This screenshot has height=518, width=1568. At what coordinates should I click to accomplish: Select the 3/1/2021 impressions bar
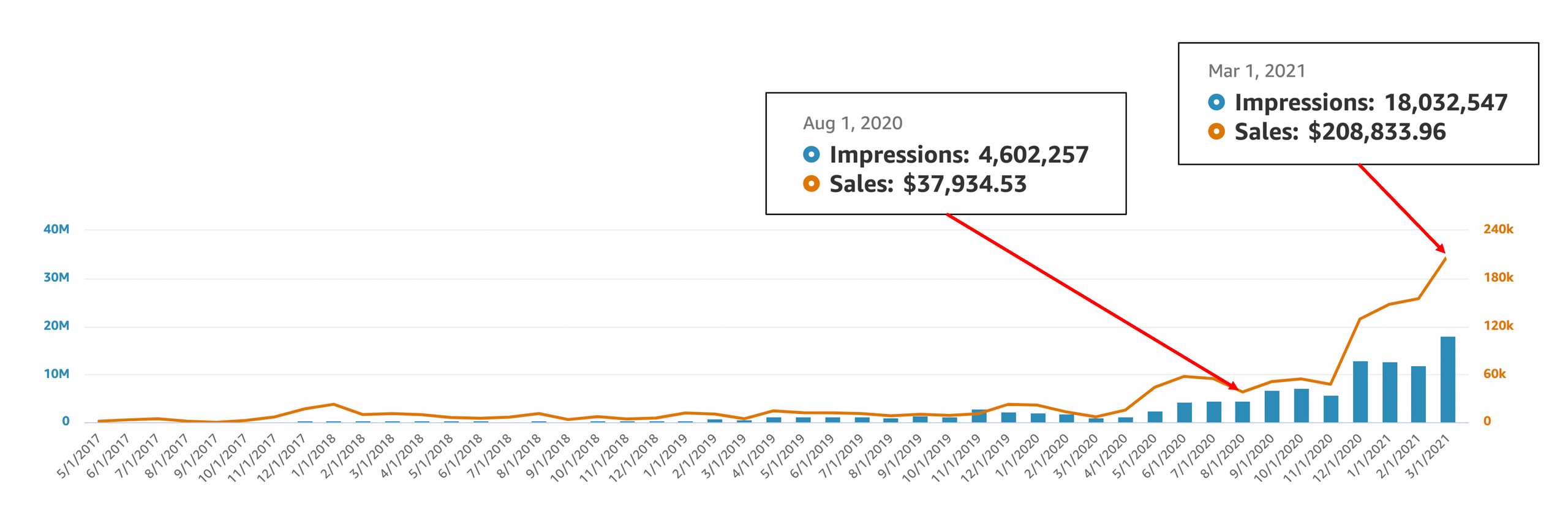coord(1447,379)
